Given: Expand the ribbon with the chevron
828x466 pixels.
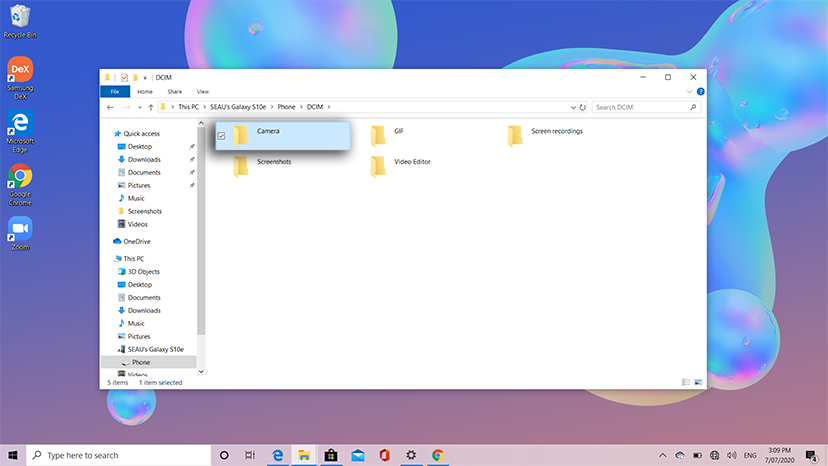Looking at the screenshot, I should tap(689, 91).
